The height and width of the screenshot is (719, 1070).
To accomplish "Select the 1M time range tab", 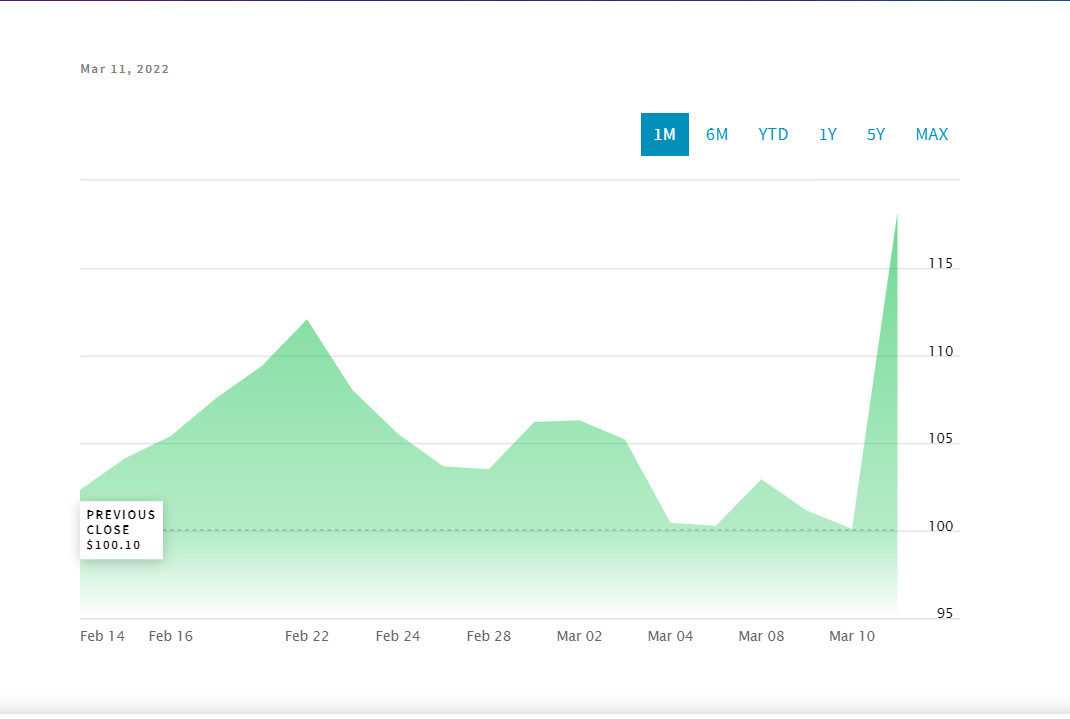I will [x=665, y=134].
